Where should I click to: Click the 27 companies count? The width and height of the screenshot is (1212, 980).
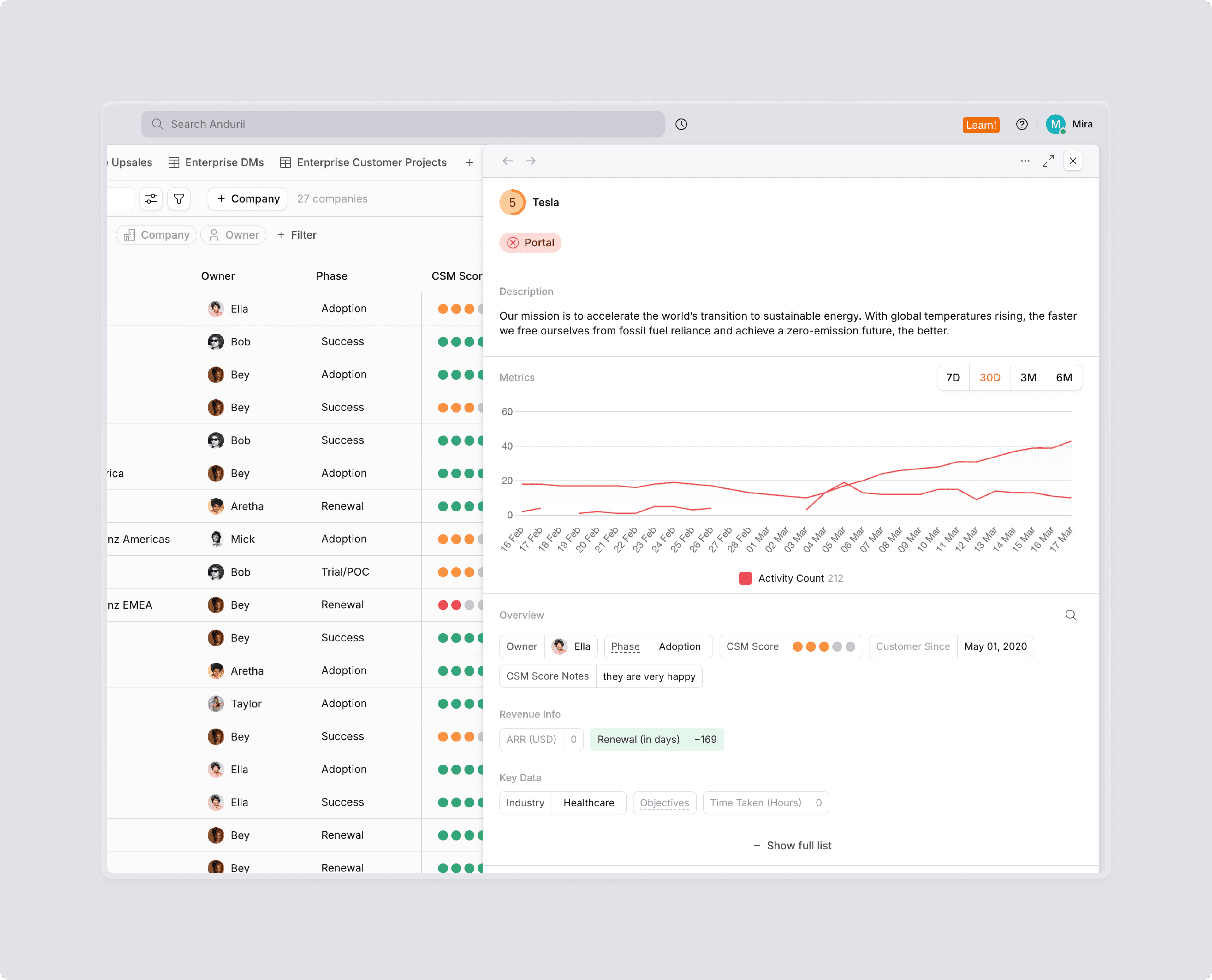[x=333, y=199]
